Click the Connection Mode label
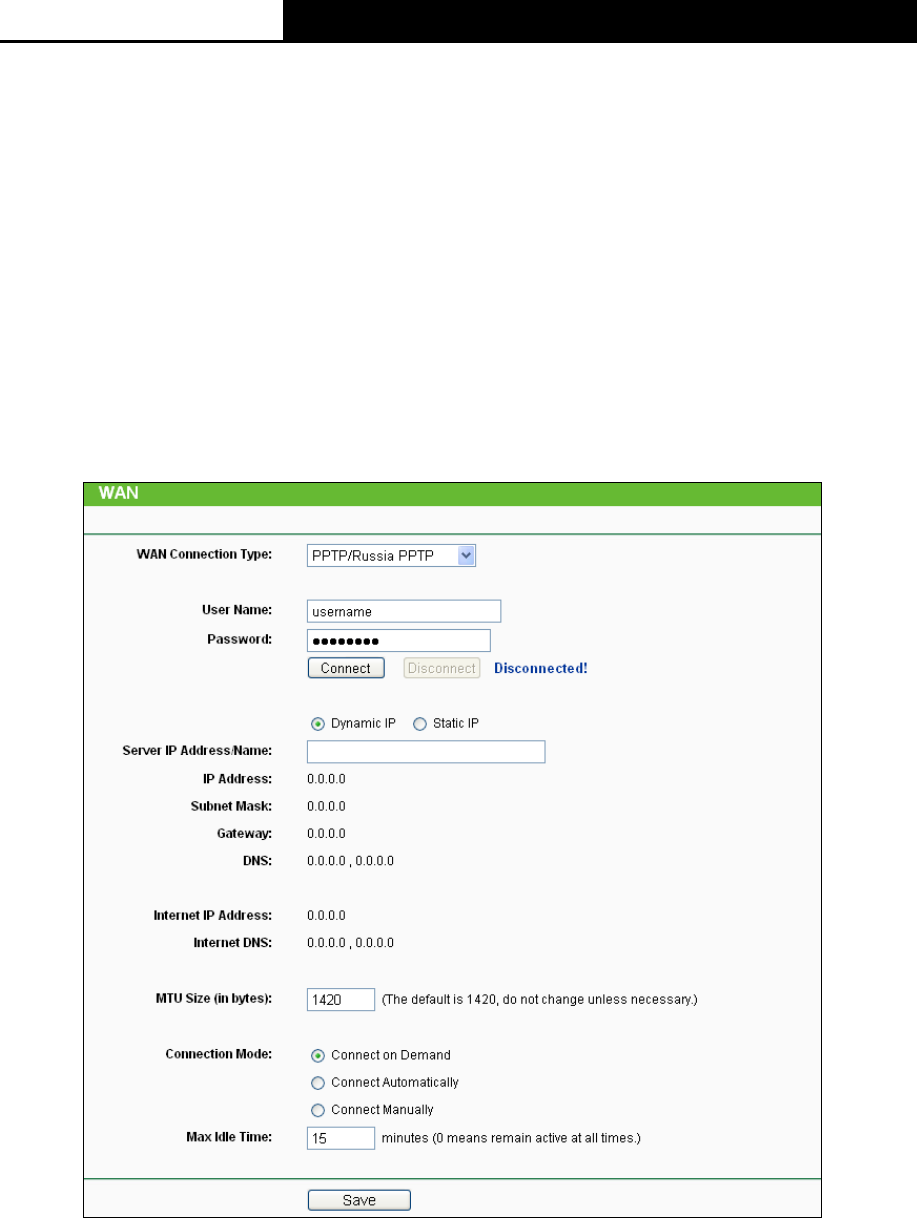Screen dimensions: 917x1218 click(219, 1055)
